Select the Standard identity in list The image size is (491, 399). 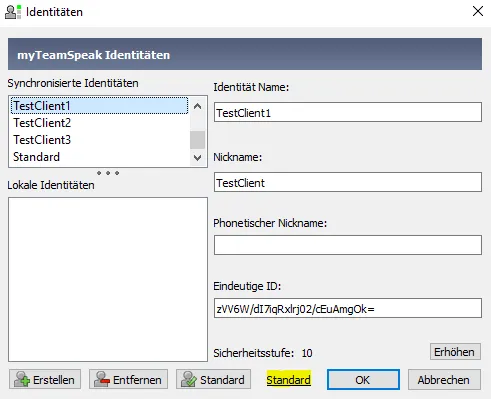point(99,157)
